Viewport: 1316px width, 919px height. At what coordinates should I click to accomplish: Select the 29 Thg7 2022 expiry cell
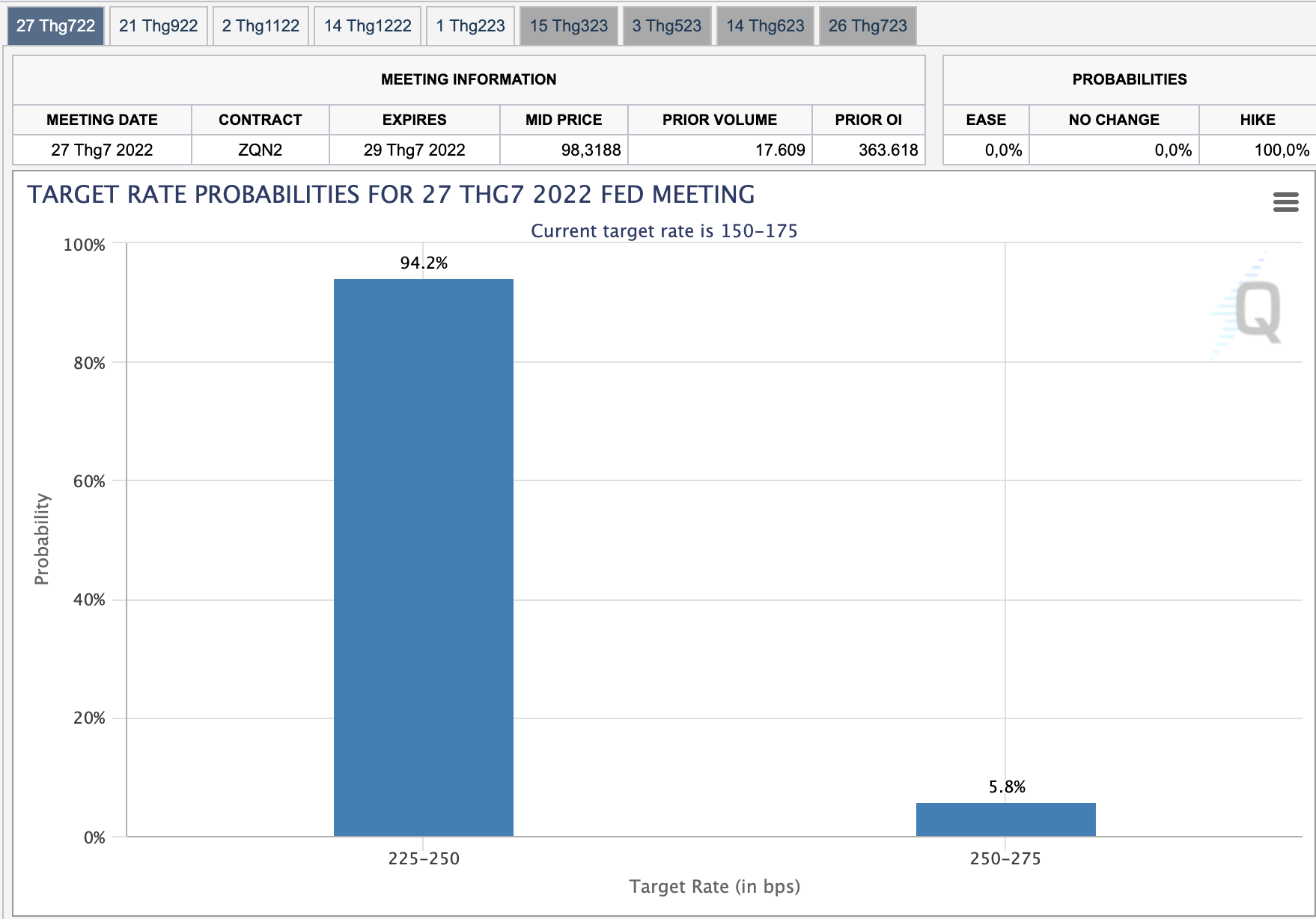click(414, 150)
